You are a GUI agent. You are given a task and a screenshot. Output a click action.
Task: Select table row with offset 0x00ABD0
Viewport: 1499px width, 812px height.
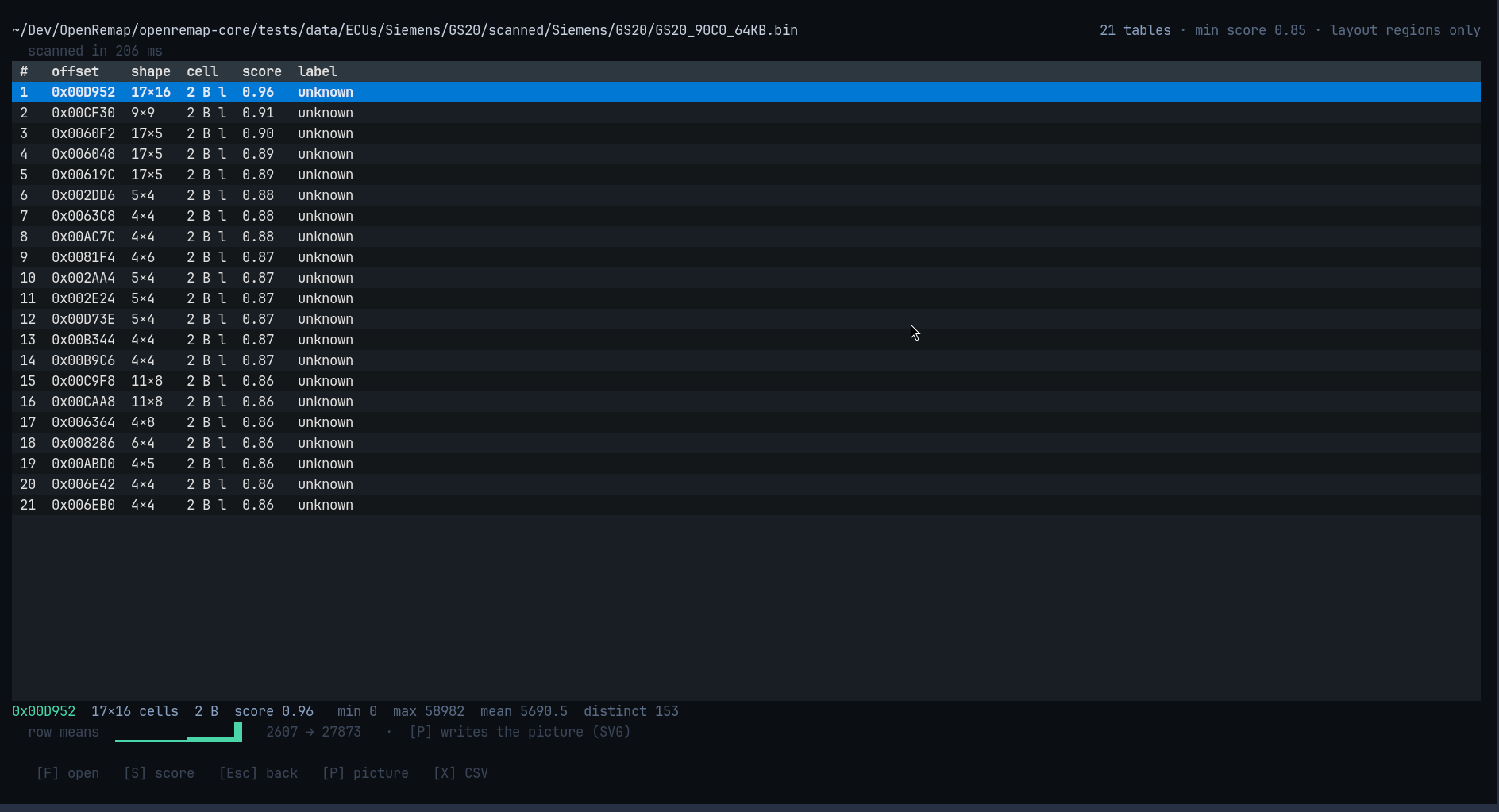coord(746,464)
